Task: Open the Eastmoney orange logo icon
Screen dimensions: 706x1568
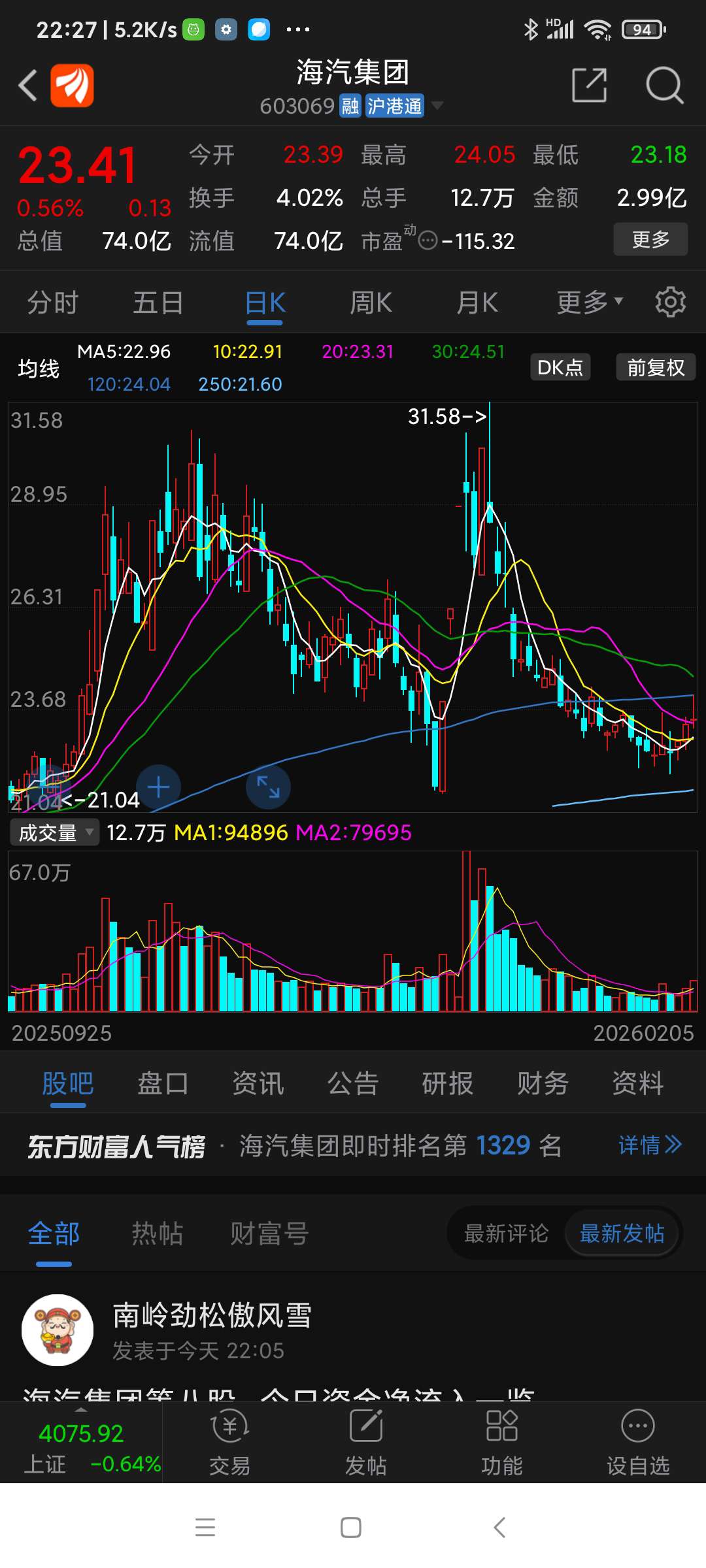Action: (x=72, y=85)
